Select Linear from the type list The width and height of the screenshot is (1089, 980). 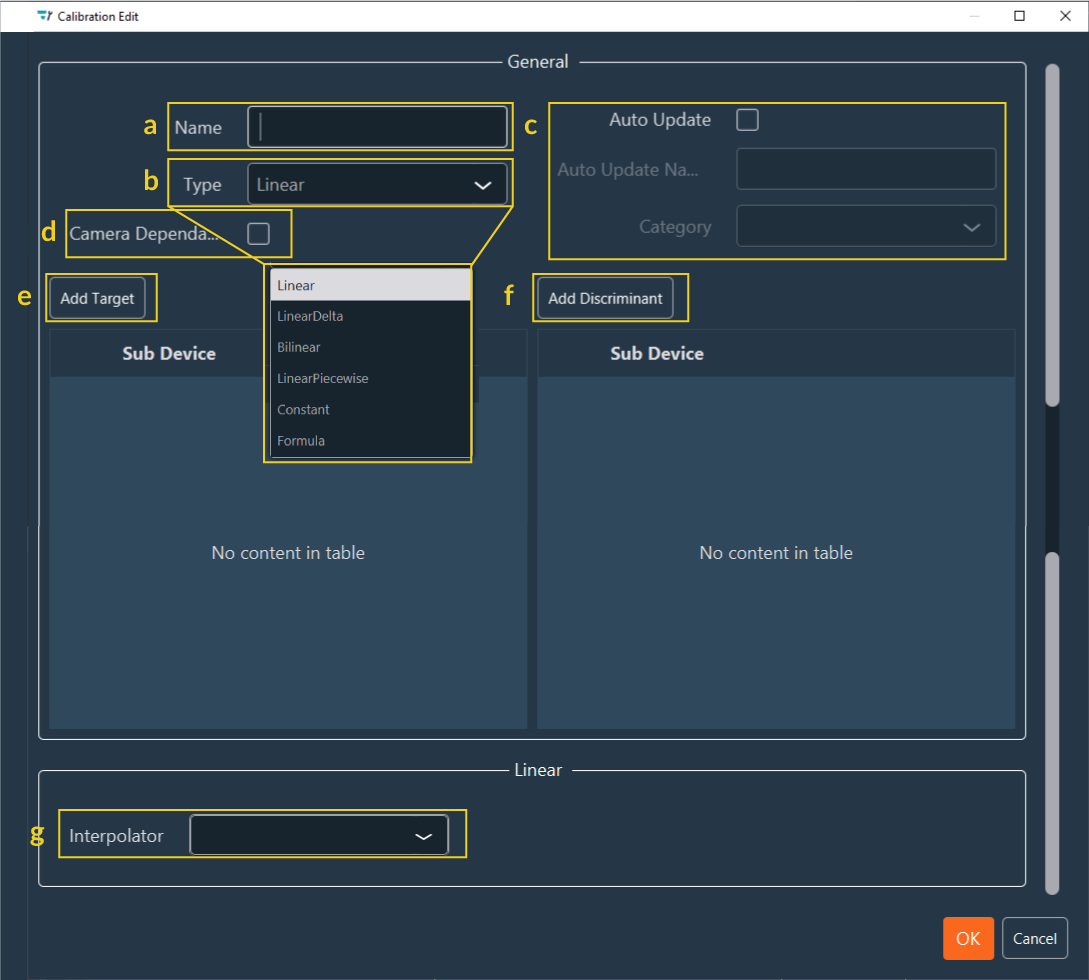[369, 286]
